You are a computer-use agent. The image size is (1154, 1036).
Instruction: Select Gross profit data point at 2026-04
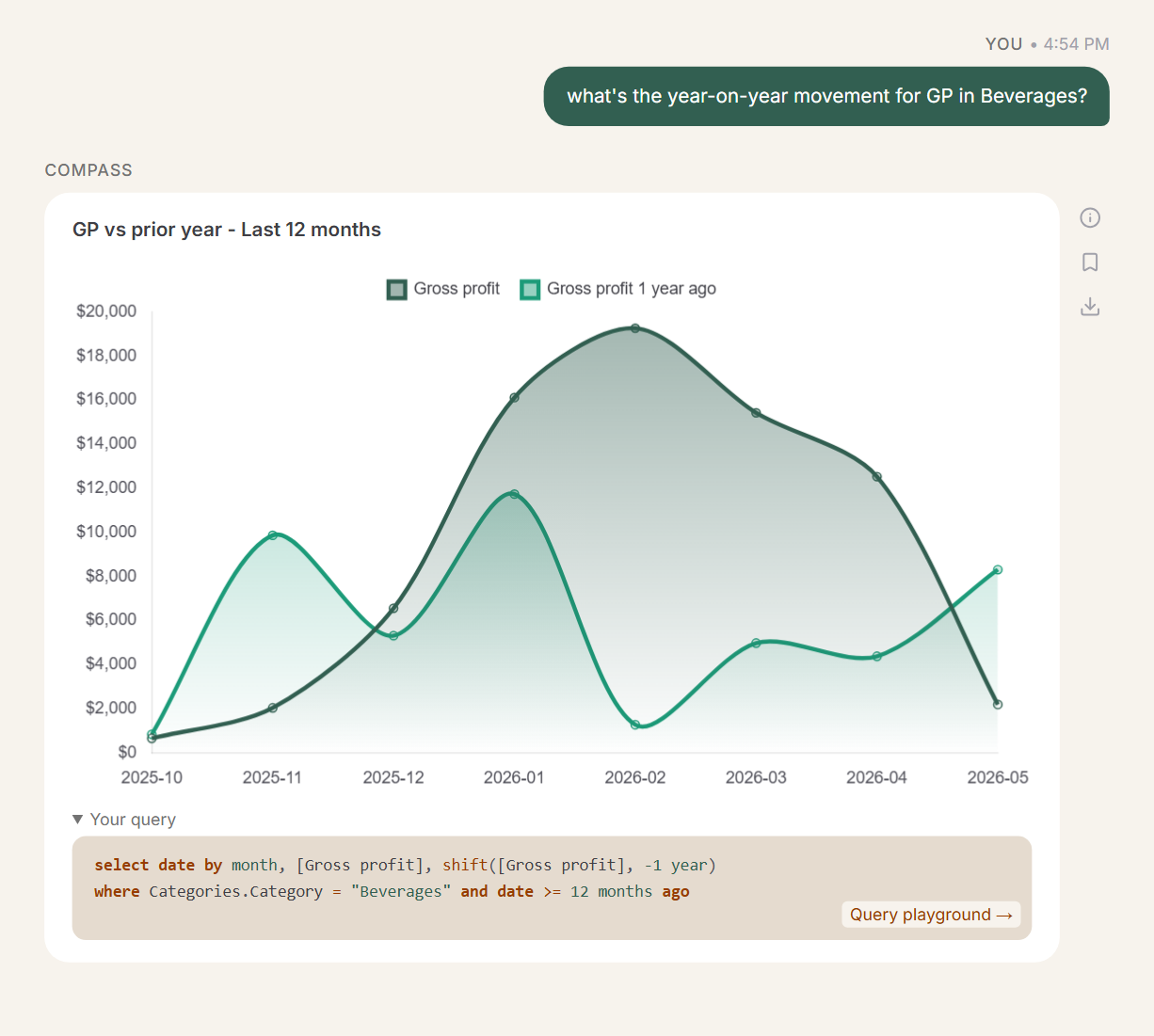click(x=877, y=477)
